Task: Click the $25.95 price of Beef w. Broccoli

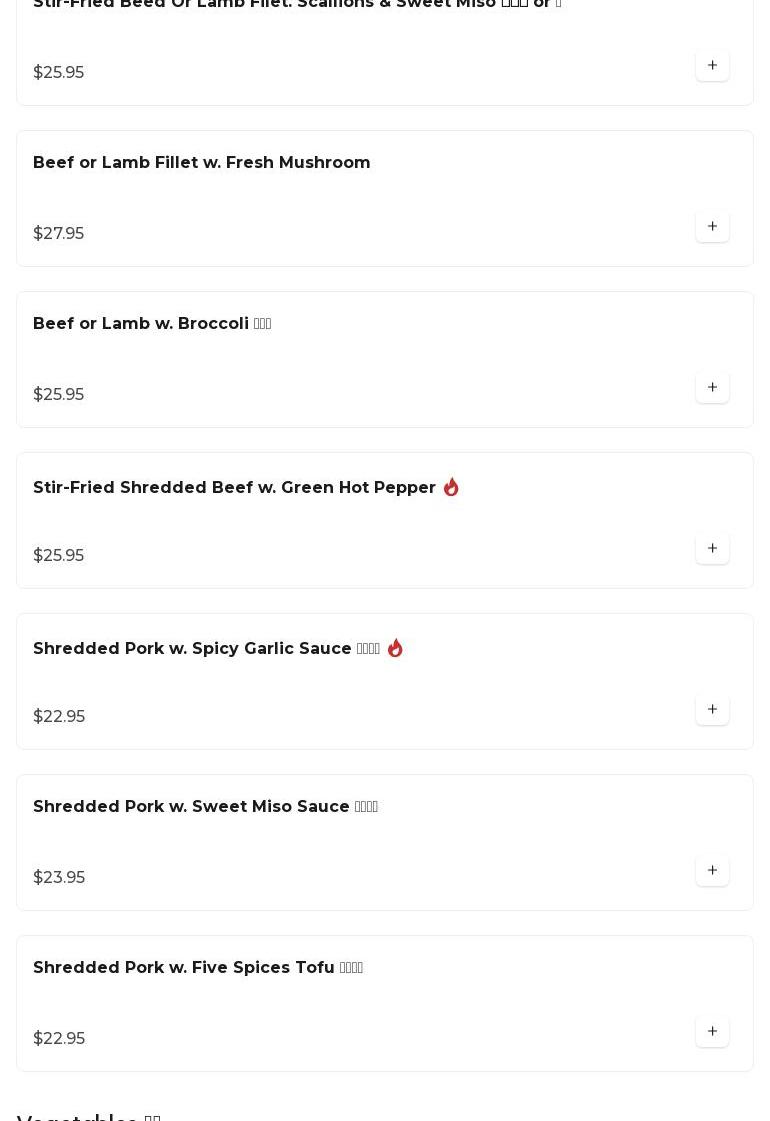Action: click(x=59, y=395)
